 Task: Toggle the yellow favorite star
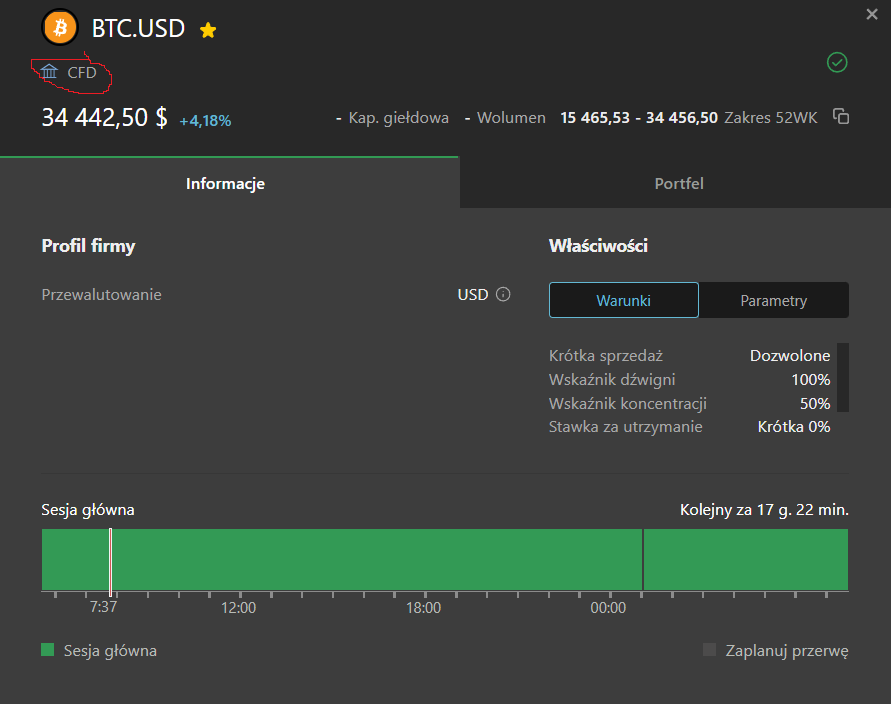208,30
